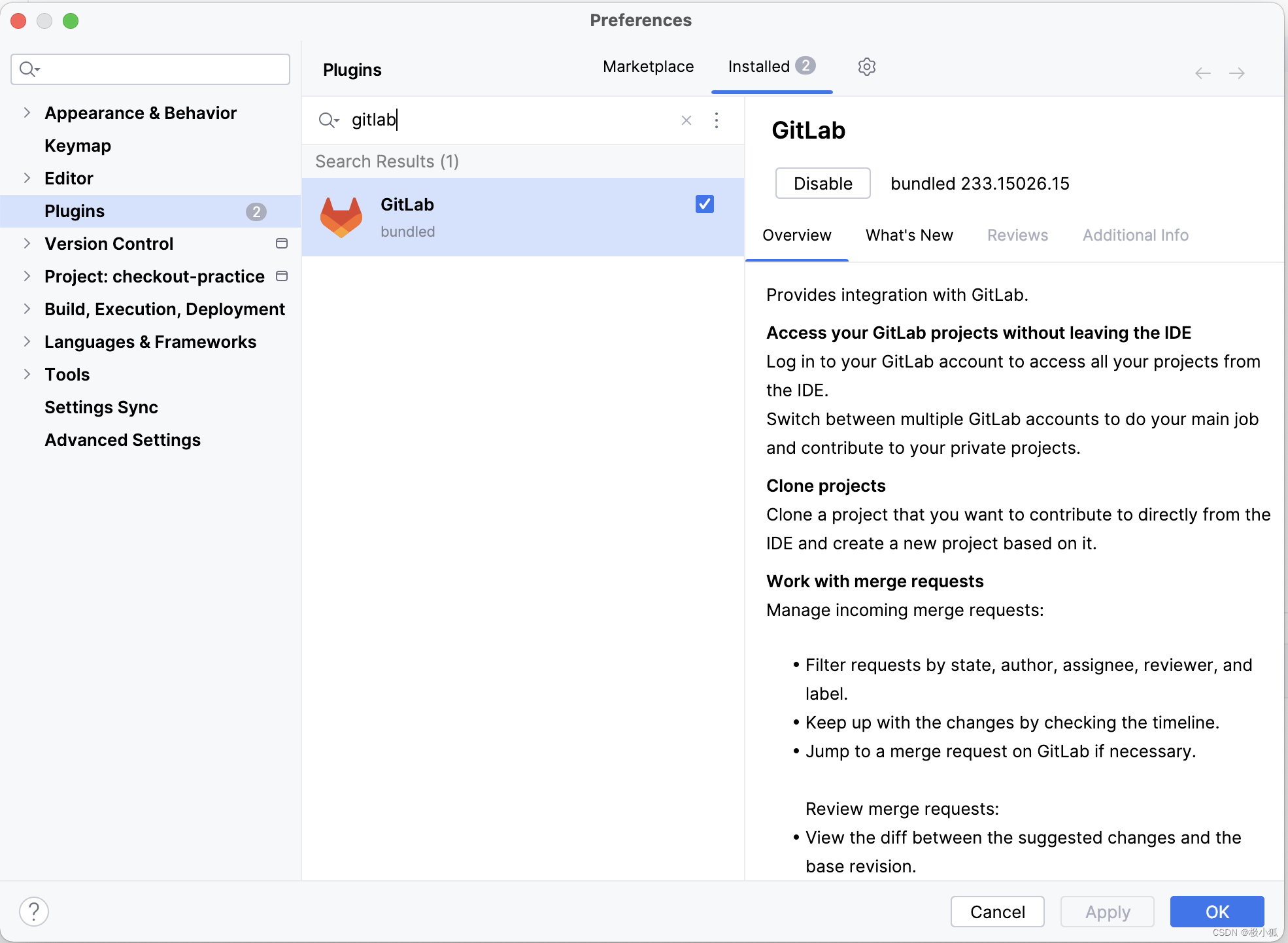Disable the GitLab plugin
Screen dimensions: 1288x943
[822, 183]
